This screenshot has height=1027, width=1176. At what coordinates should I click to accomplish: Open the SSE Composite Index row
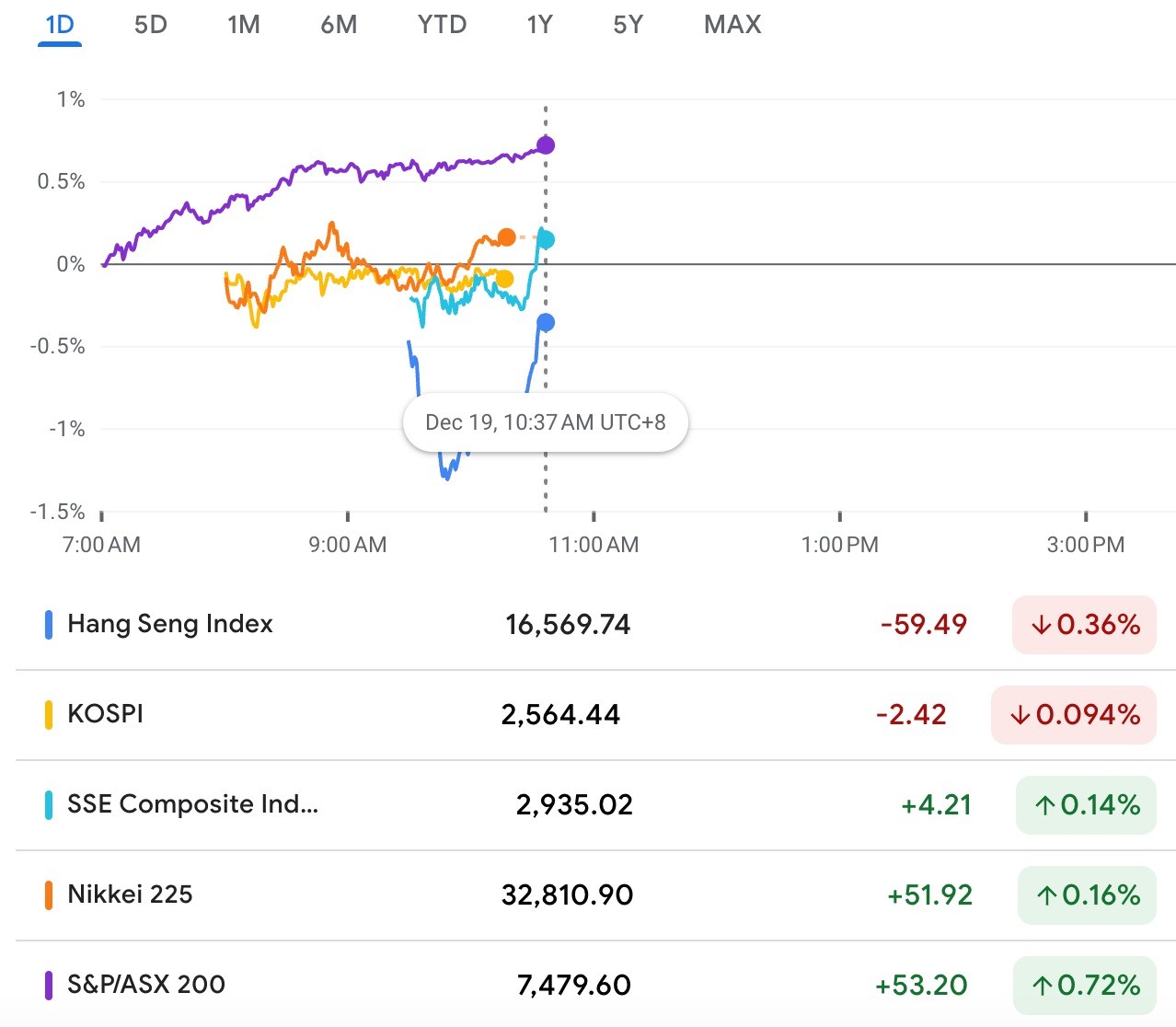pos(595,805)
